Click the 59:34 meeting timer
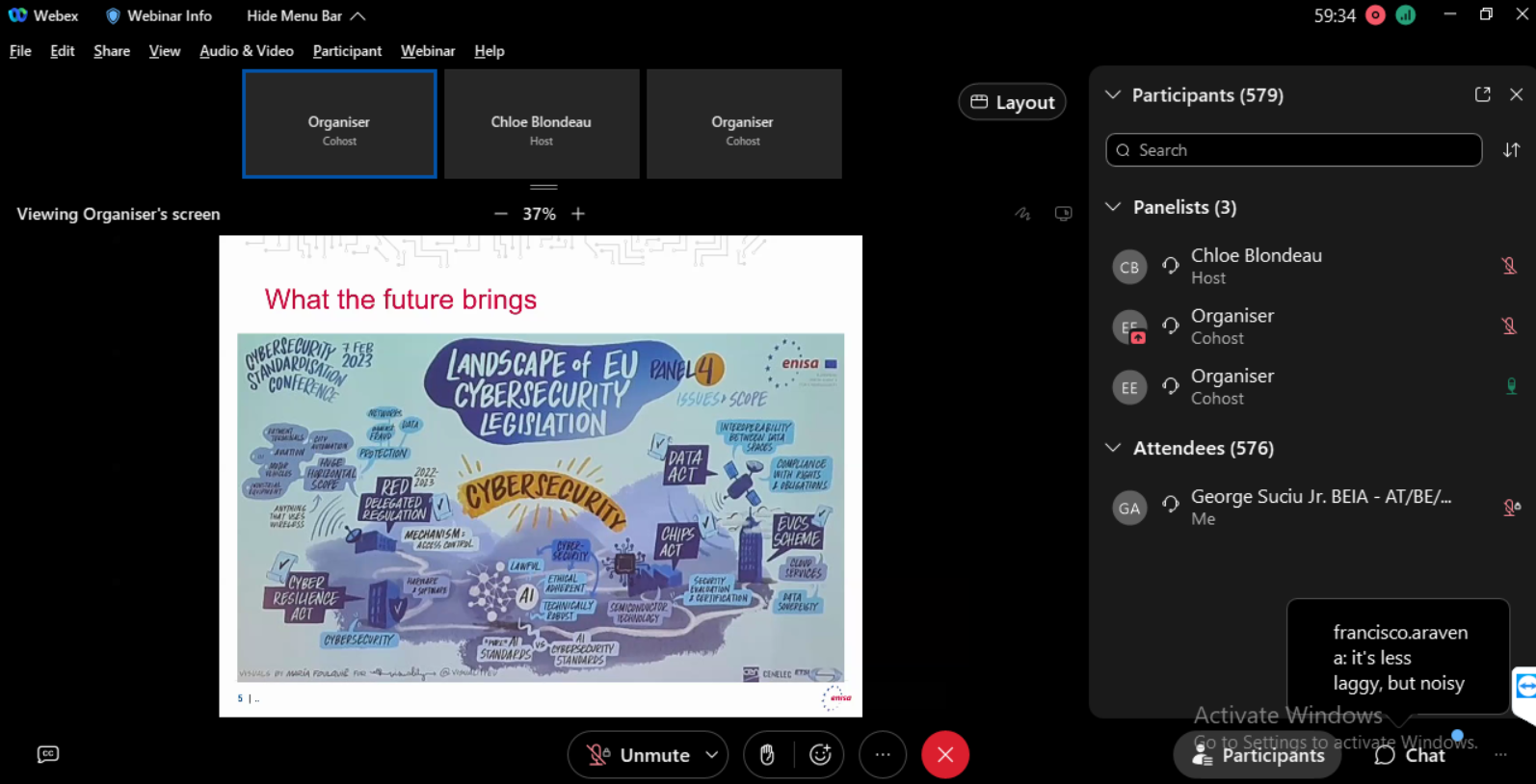The width and height of the screenshot is (1536, 784). (x=1335, y=15)
